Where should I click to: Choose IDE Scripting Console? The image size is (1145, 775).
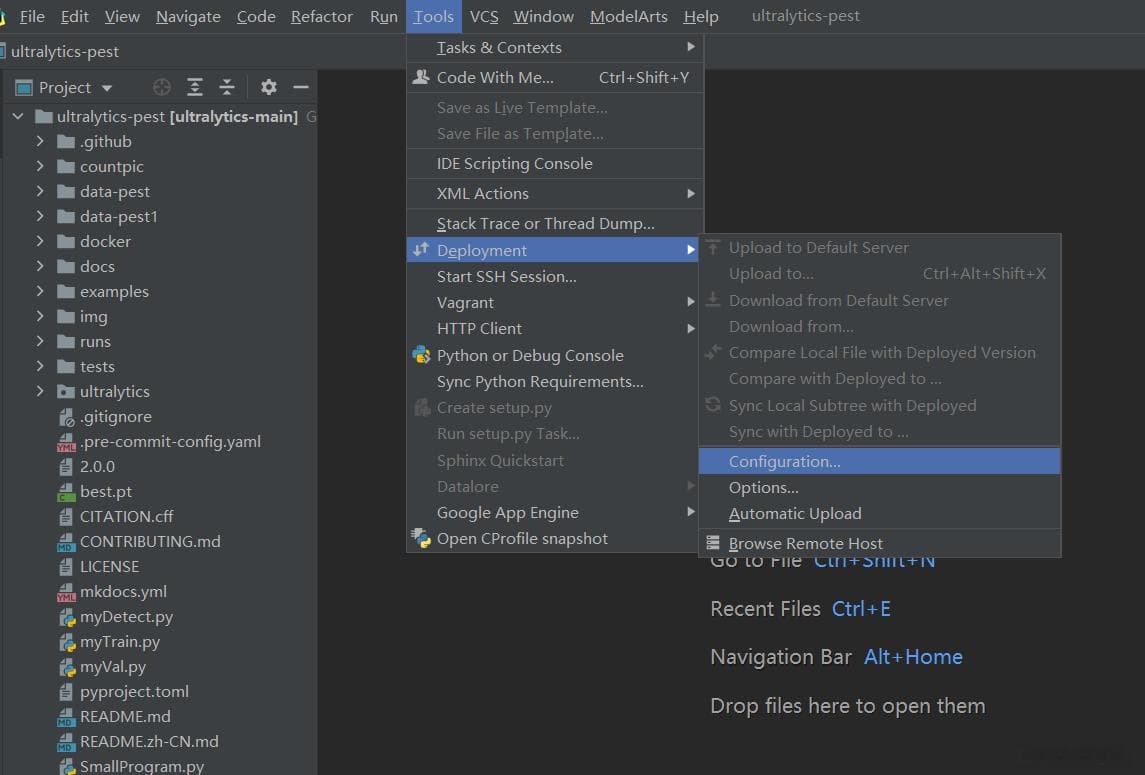click(555, 164)
